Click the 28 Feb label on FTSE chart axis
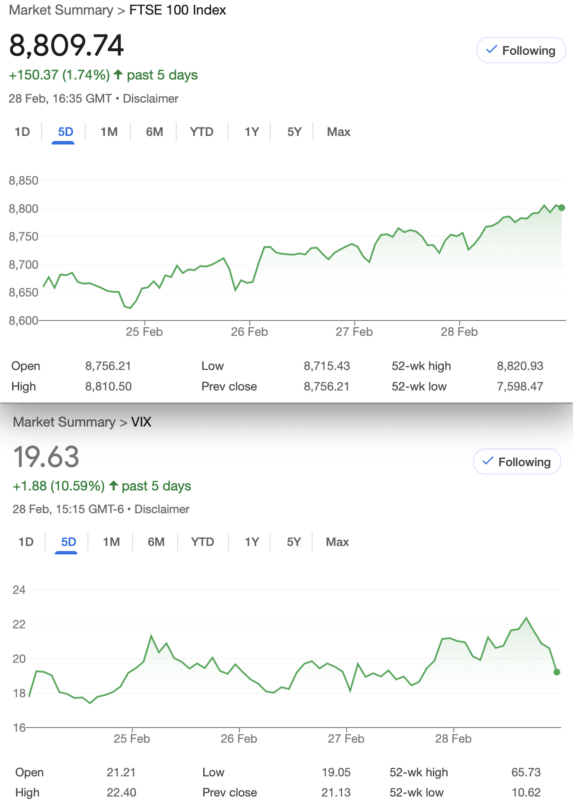Viewport: 573px width, 800px height. click(459, 332)
